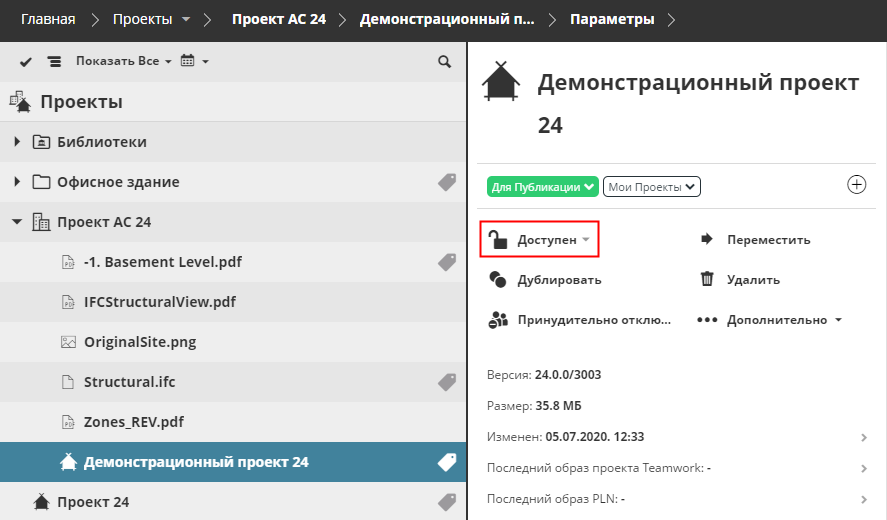This screenshot has width=887, height=520.
Task: Click the PDF icon of IFCStructuralView.pdf
Action: [x=68, y=302]
